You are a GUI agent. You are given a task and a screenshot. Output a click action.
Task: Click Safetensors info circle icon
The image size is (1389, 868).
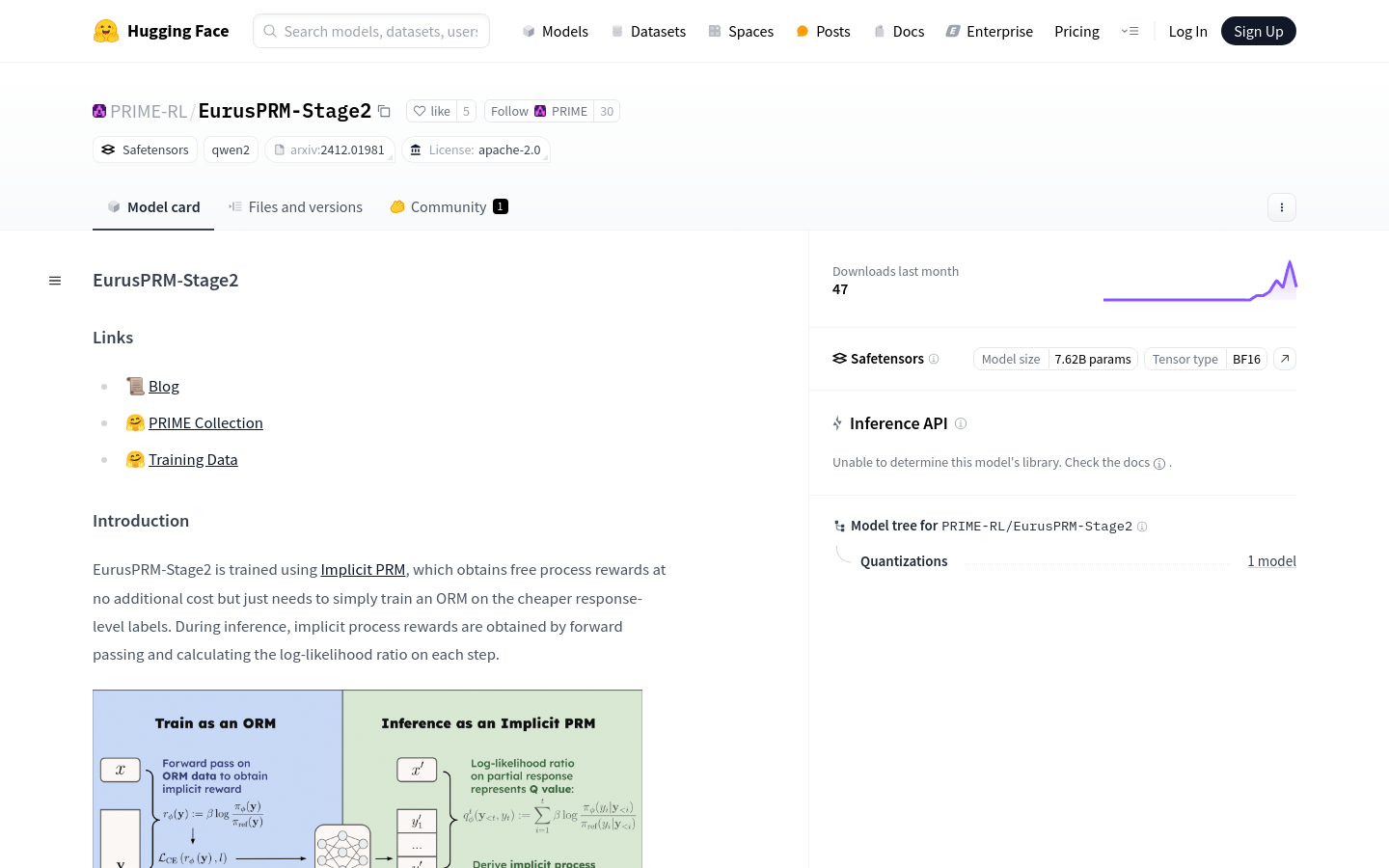(x=934, y=359)
